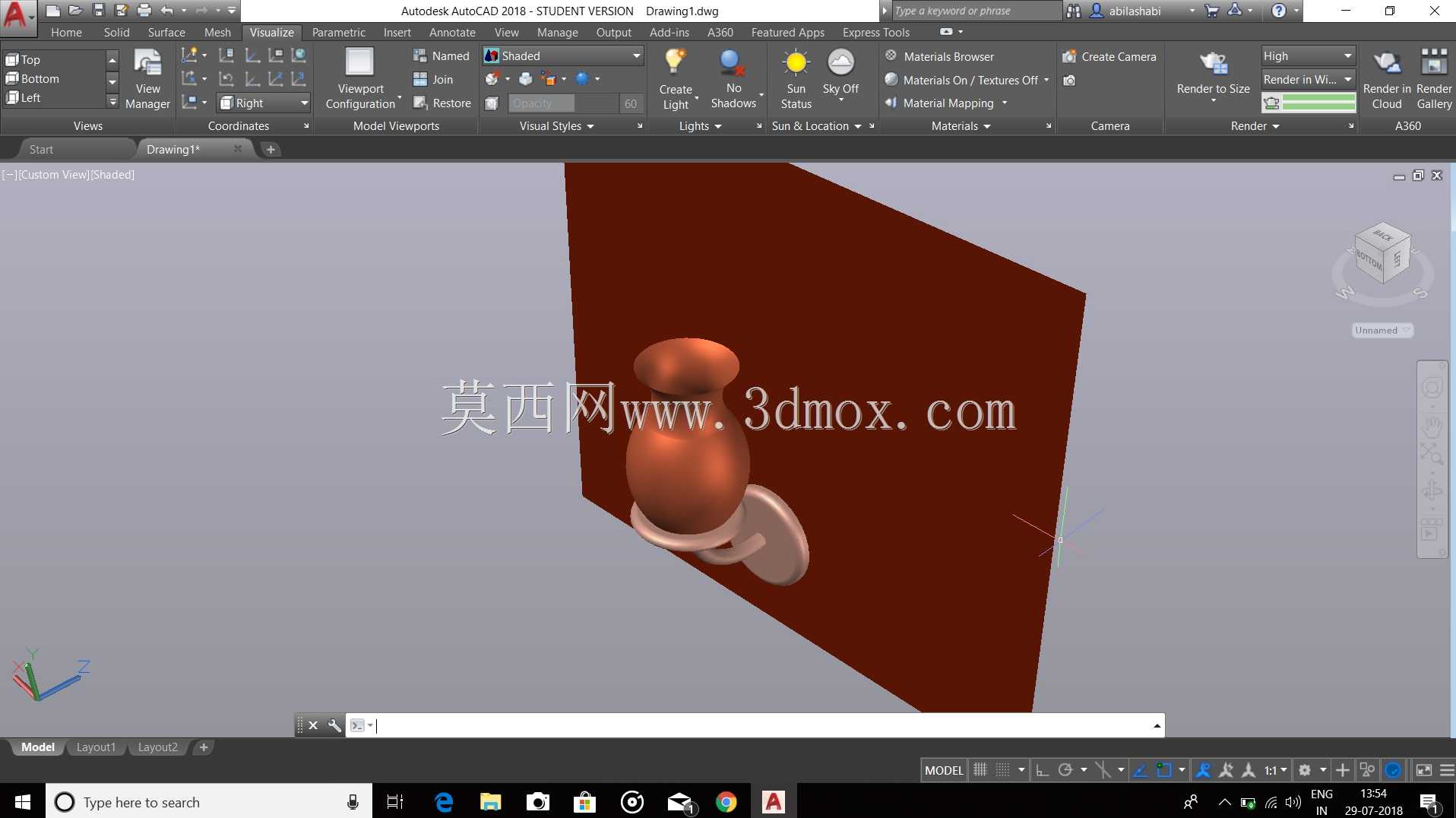
Task: Click the Plot (print) icon in quick access toolbar
Action: (x=144, y=11)
